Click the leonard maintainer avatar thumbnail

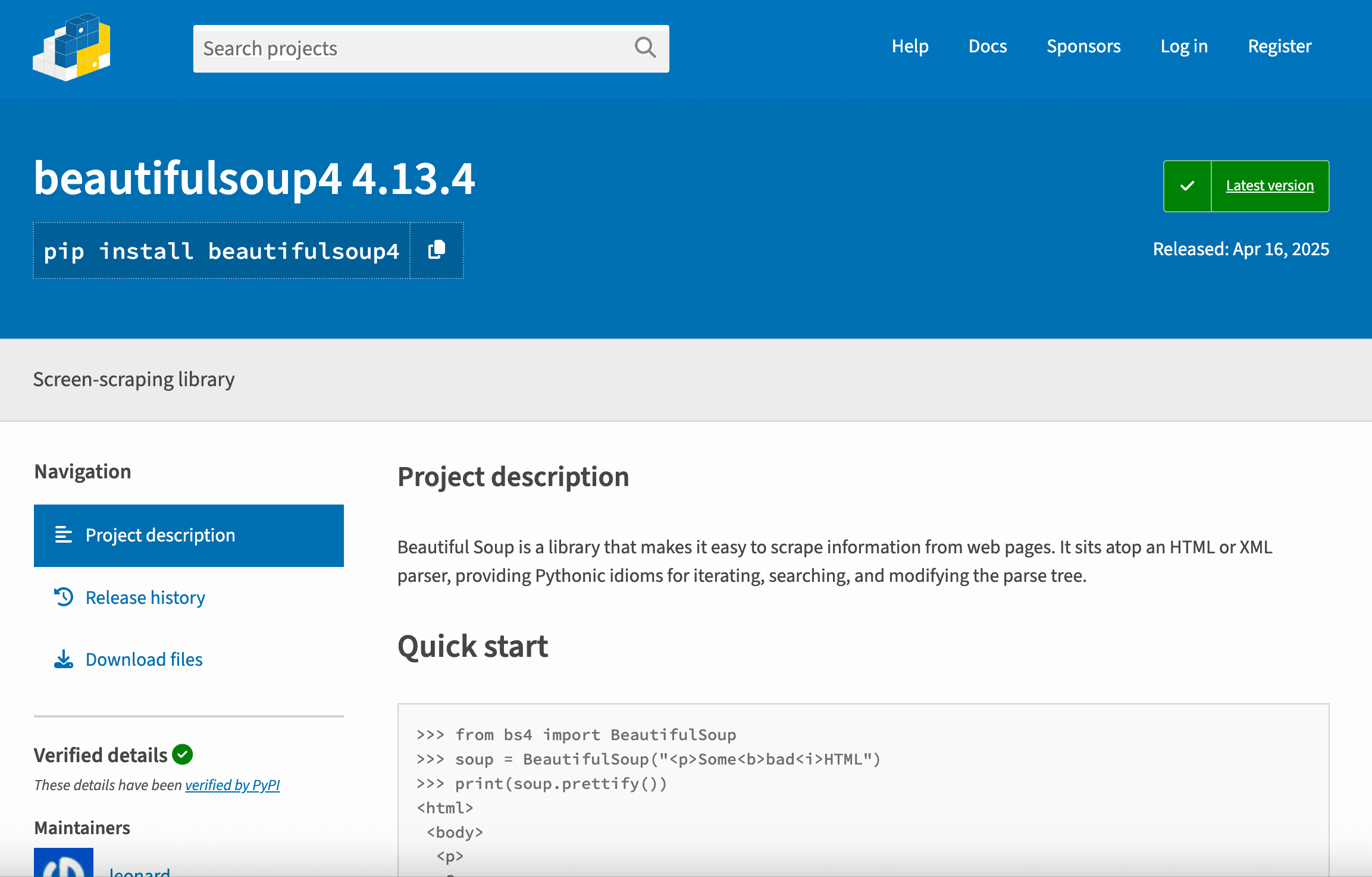pos(64,863)
